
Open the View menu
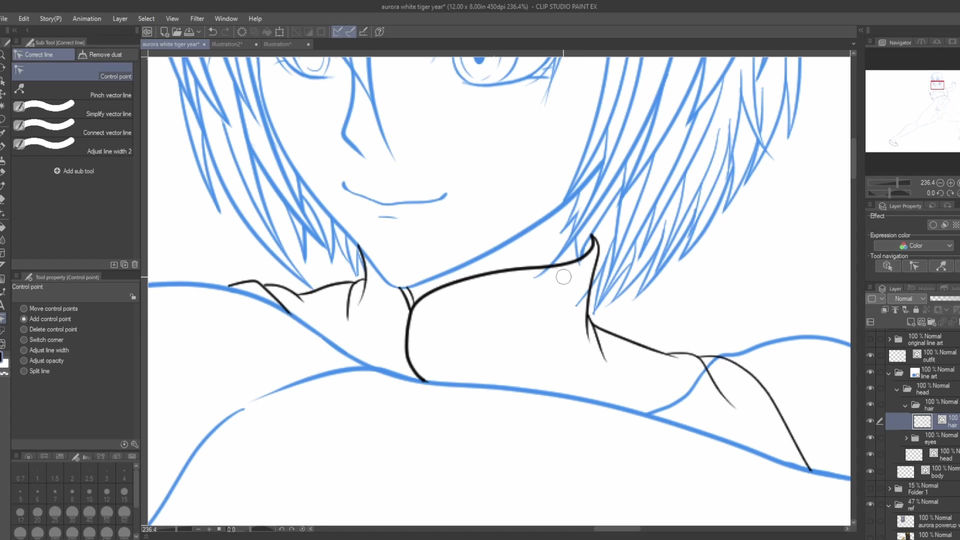[x=173, y=18]
